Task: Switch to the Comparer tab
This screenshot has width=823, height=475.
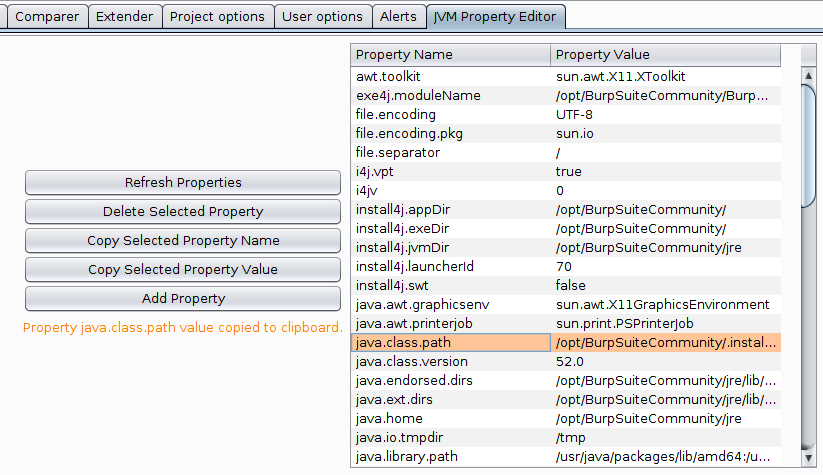Action: (x=47, y=16)
